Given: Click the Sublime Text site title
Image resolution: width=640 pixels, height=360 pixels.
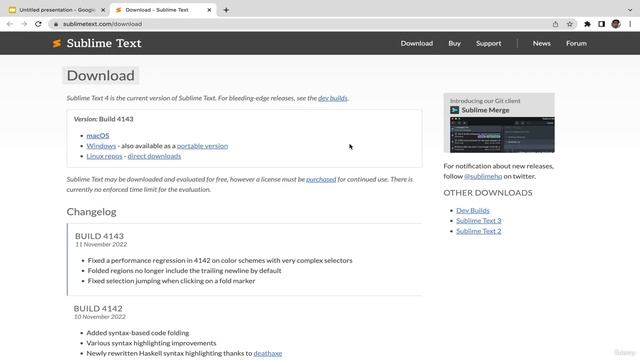Looking at the screenshot, I should pos(104,43).
